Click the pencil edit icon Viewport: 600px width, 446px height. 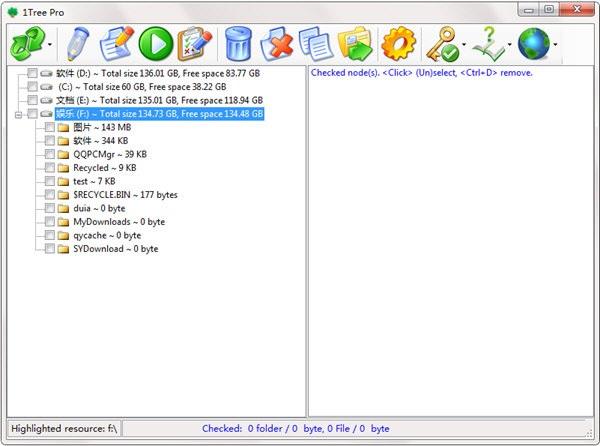pyautogui.click(x=77, y=44)
